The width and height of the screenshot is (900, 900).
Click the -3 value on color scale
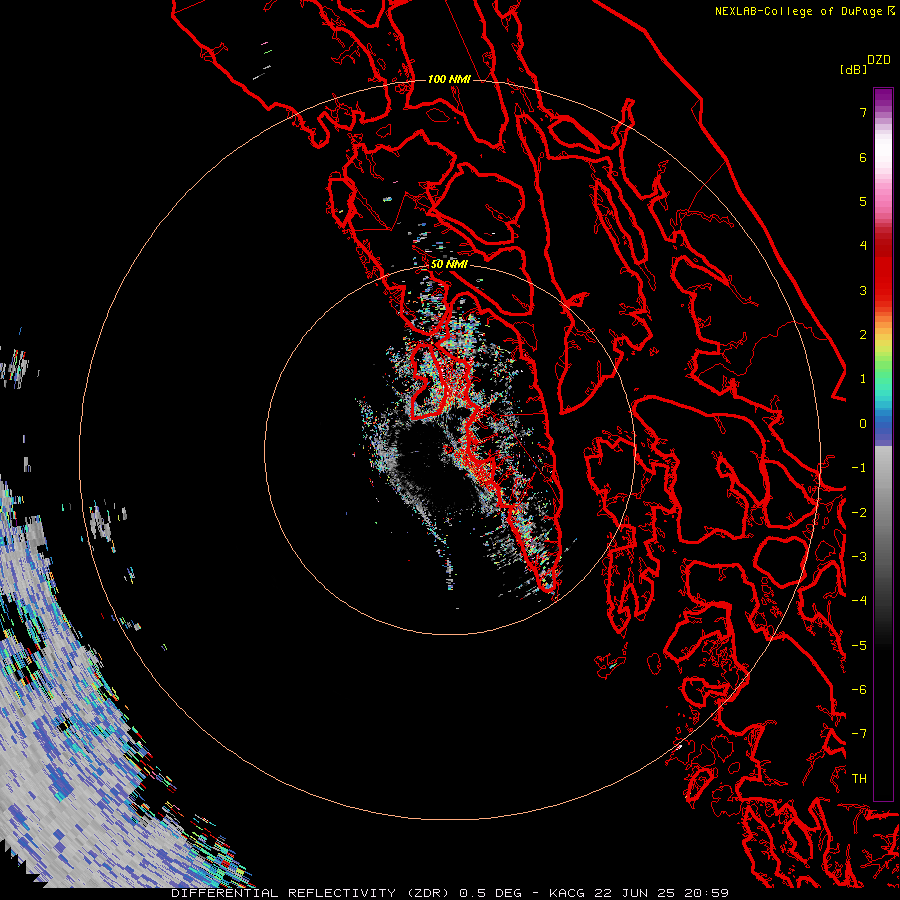[859, 557]
